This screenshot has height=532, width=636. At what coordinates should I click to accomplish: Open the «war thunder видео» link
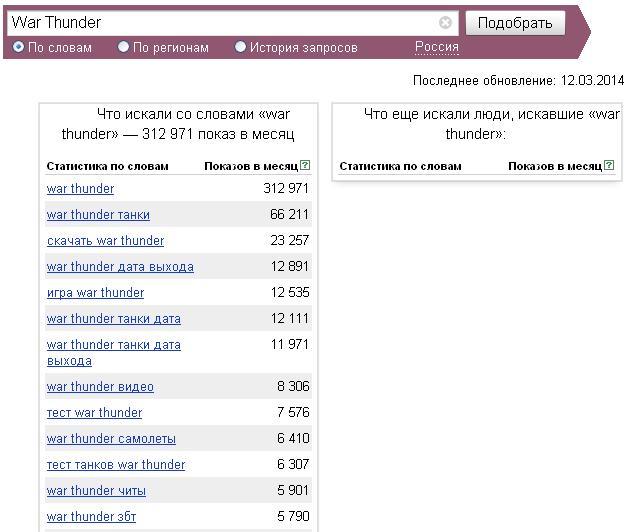pos(100,387)
